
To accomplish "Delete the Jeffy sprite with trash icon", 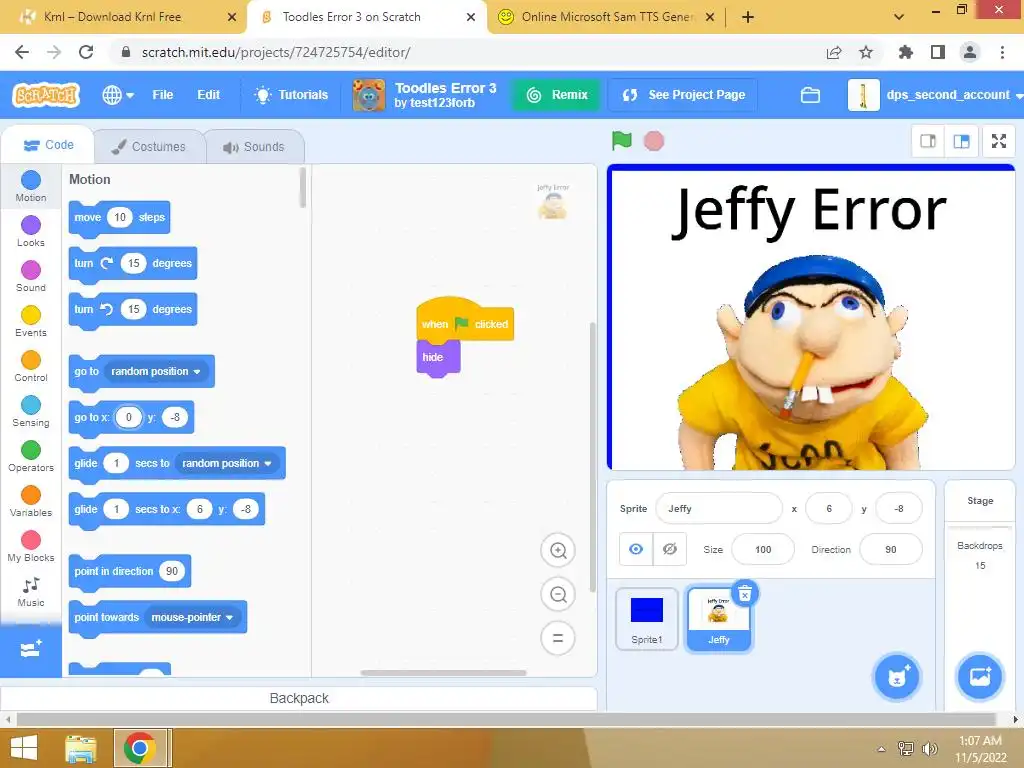I will pos(744,594).
